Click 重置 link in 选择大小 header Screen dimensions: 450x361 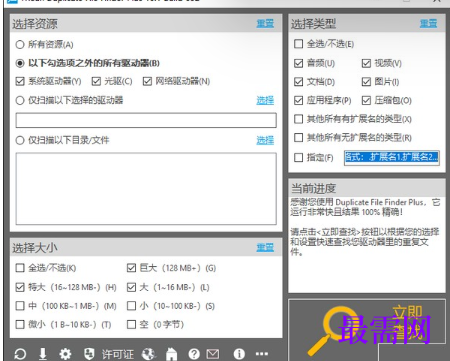point(265,248)
